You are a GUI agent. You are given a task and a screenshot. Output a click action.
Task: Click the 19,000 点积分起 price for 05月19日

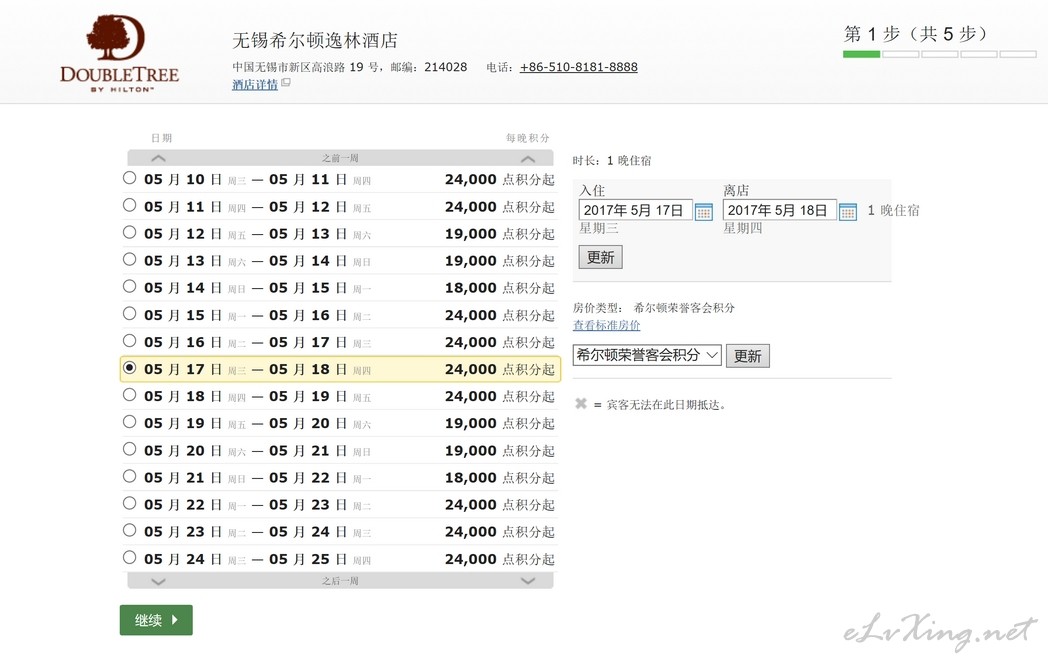coord(500,423)
